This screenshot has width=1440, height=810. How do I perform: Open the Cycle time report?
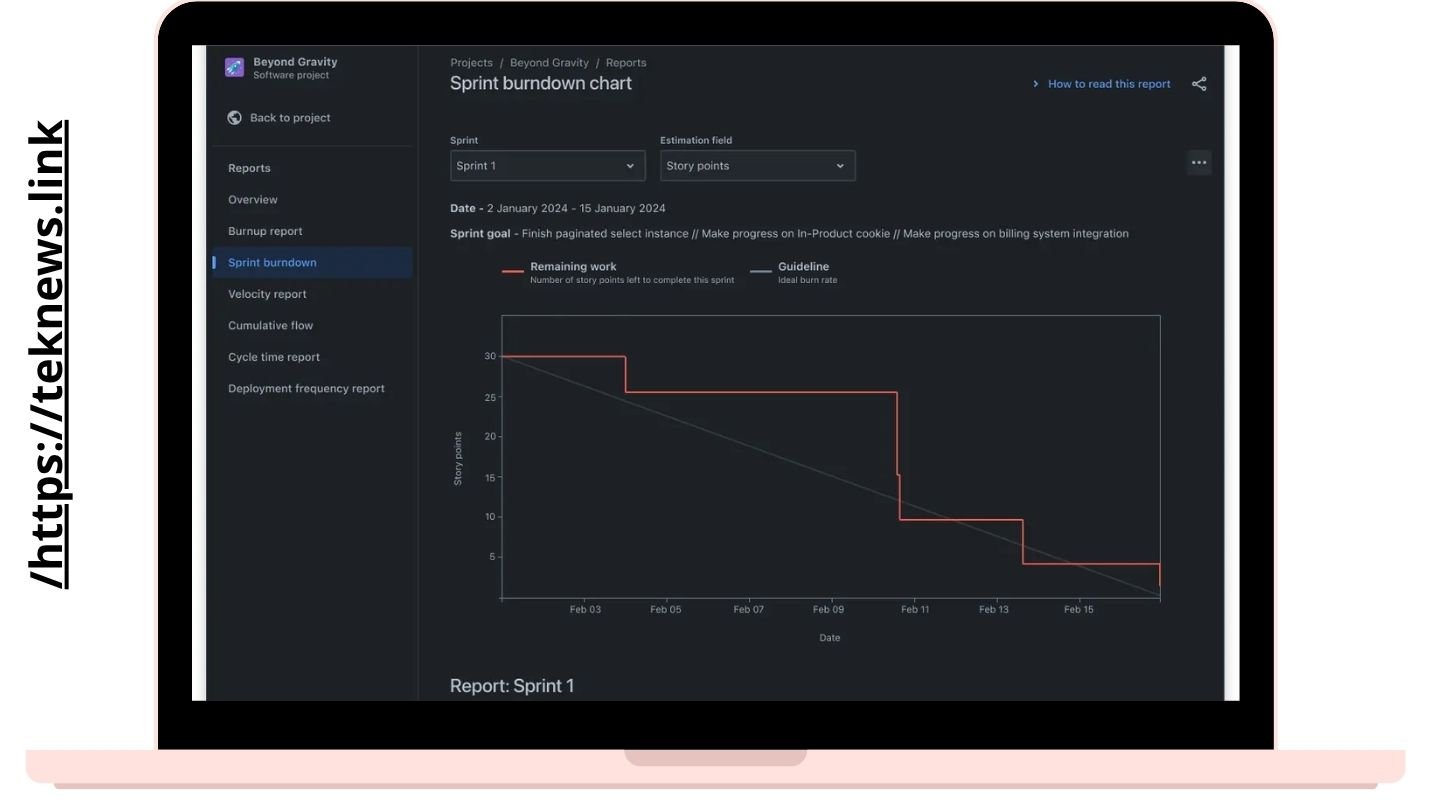274,357
